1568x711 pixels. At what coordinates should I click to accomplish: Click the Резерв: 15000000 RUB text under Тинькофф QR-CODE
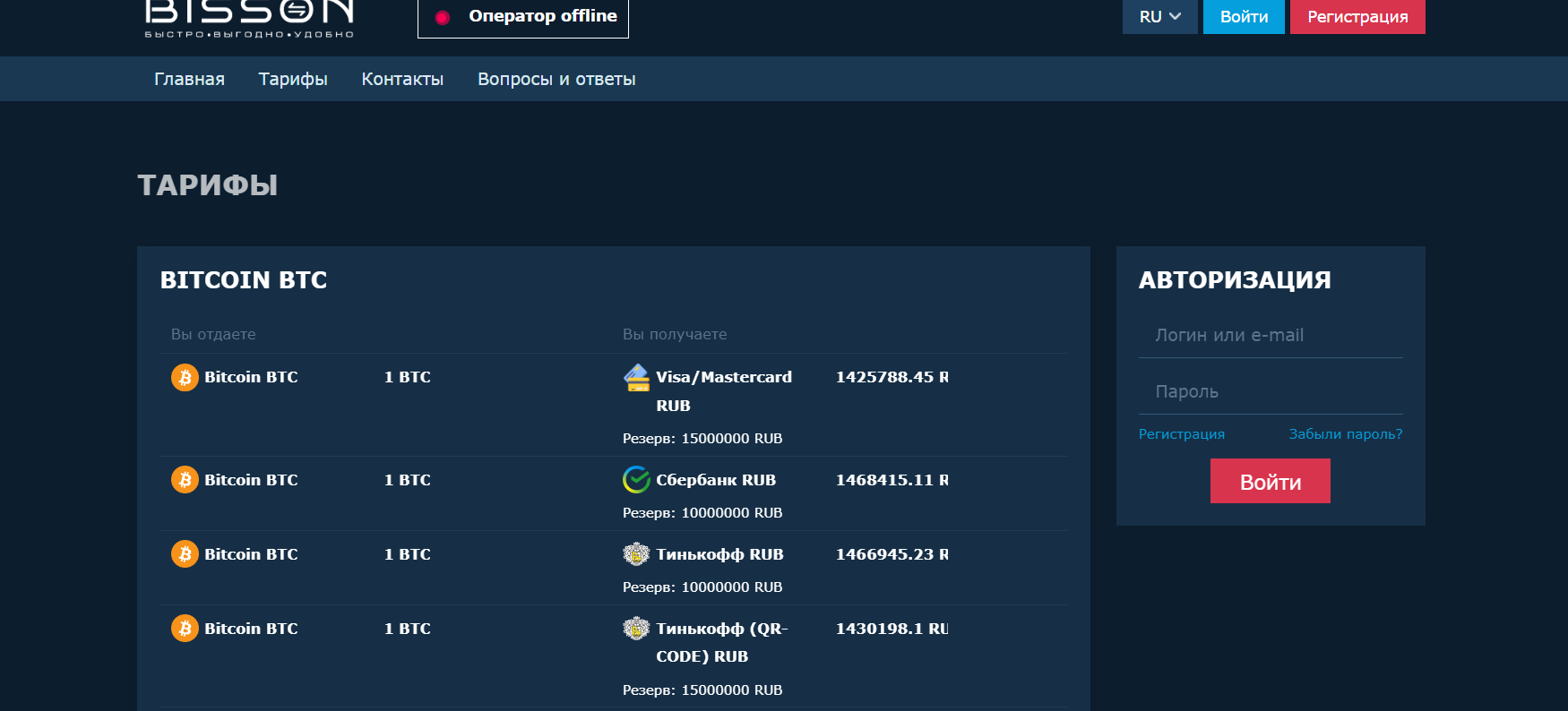click(702, 690)
